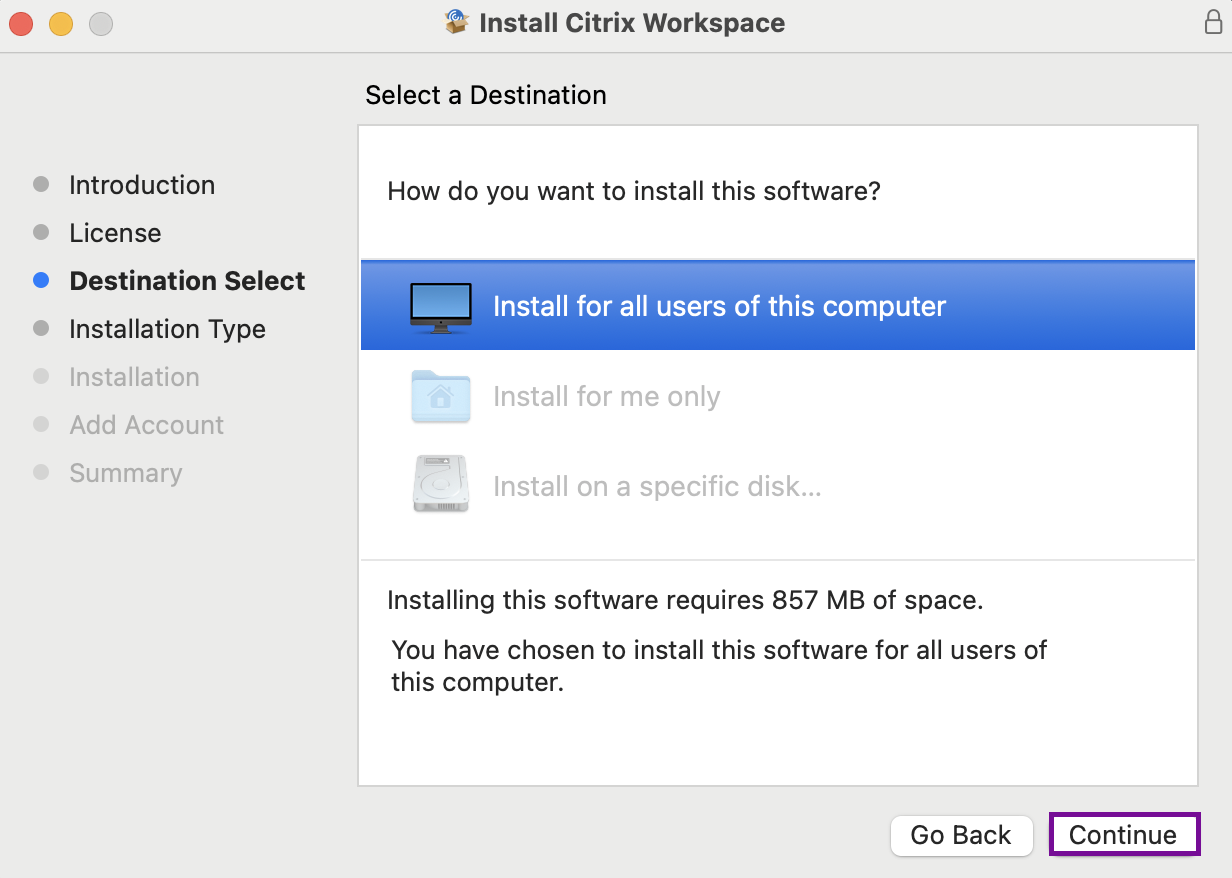Click the text saying 857 MB of space required
The width and height of the screenshot is (1232, 878).
685,600
